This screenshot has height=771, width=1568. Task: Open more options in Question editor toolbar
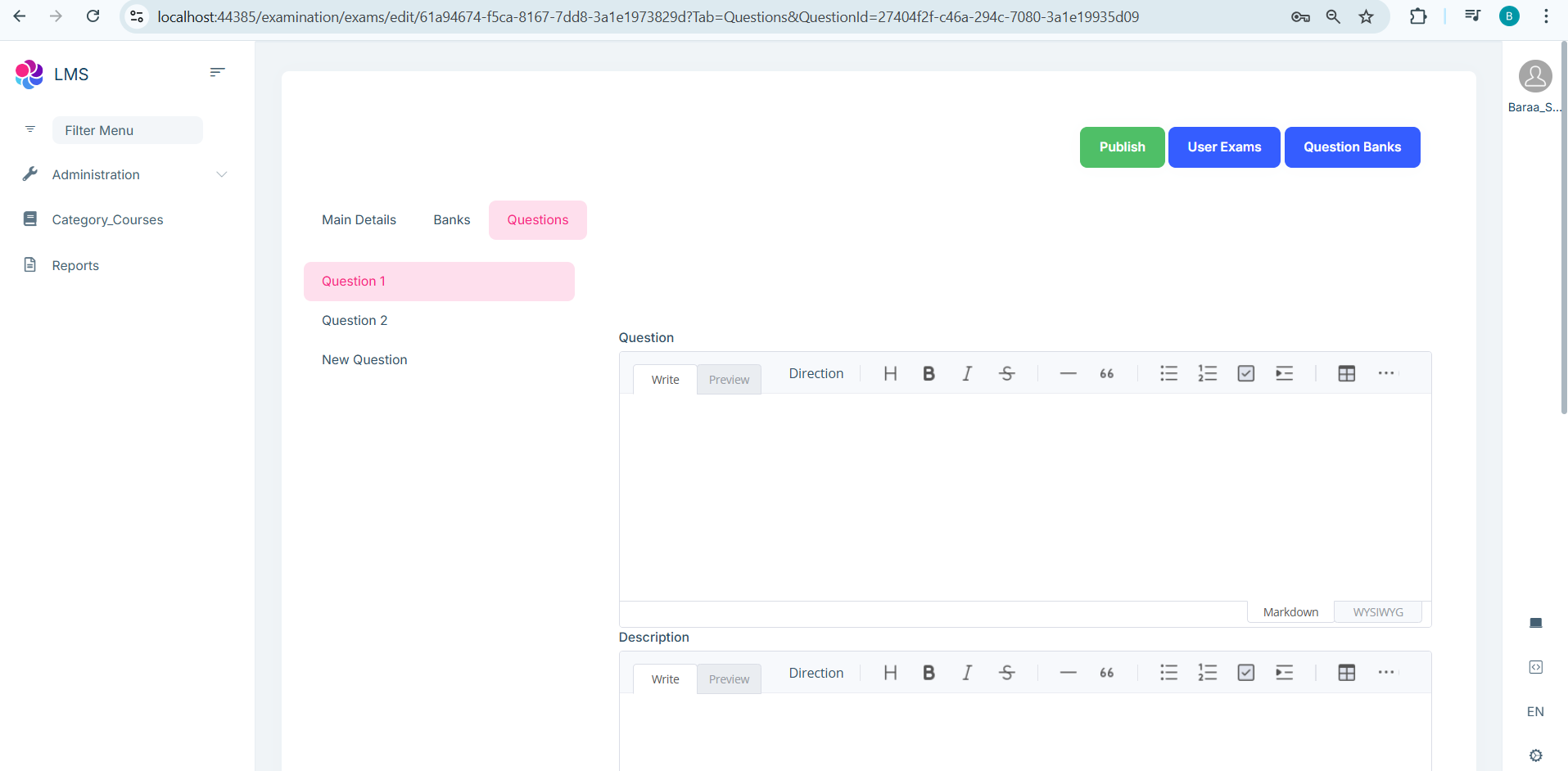pos(1385,374)
